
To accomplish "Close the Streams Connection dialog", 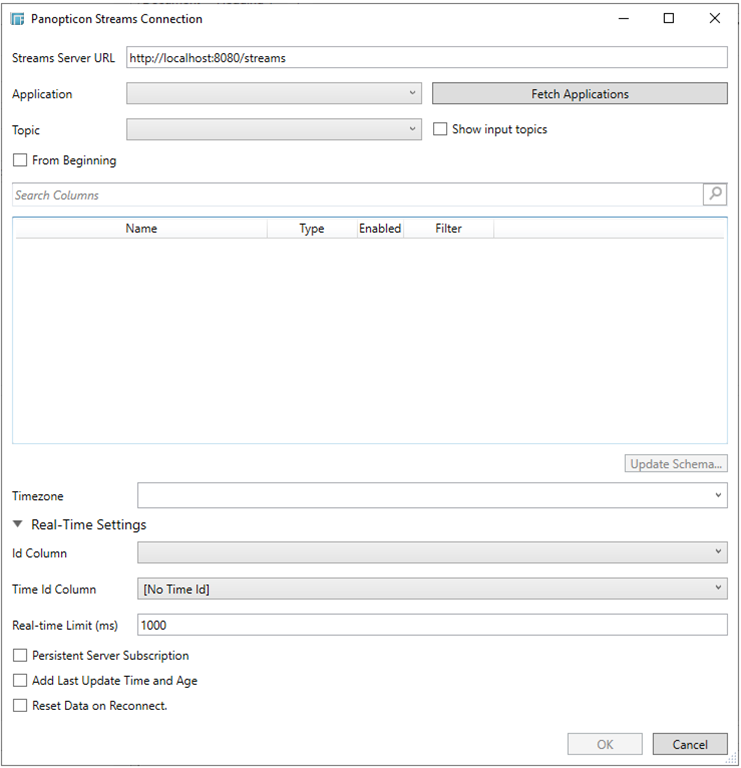I will 715,19.
